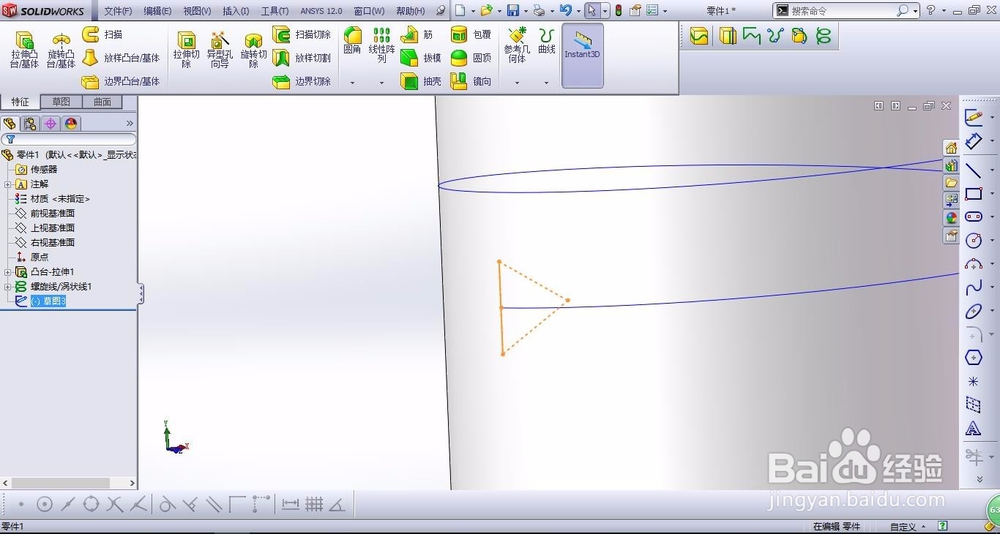Viewport: 1000px width, 534px height.
Task: Click the Linear Pattern tool (线性阵列)
Action: 381,45
